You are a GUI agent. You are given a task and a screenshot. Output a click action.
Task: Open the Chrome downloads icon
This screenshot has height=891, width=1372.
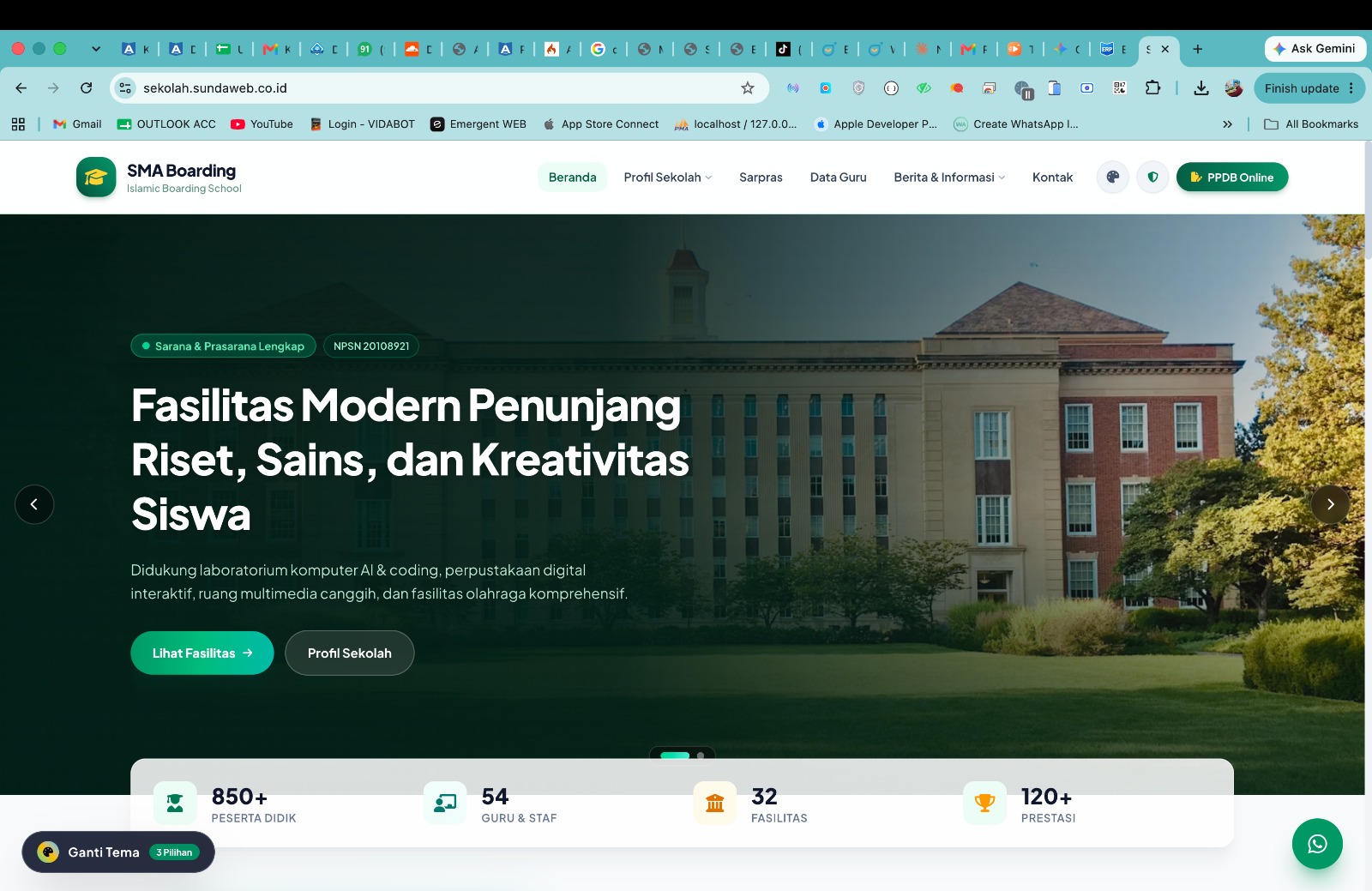click(x=1201, y=87)
